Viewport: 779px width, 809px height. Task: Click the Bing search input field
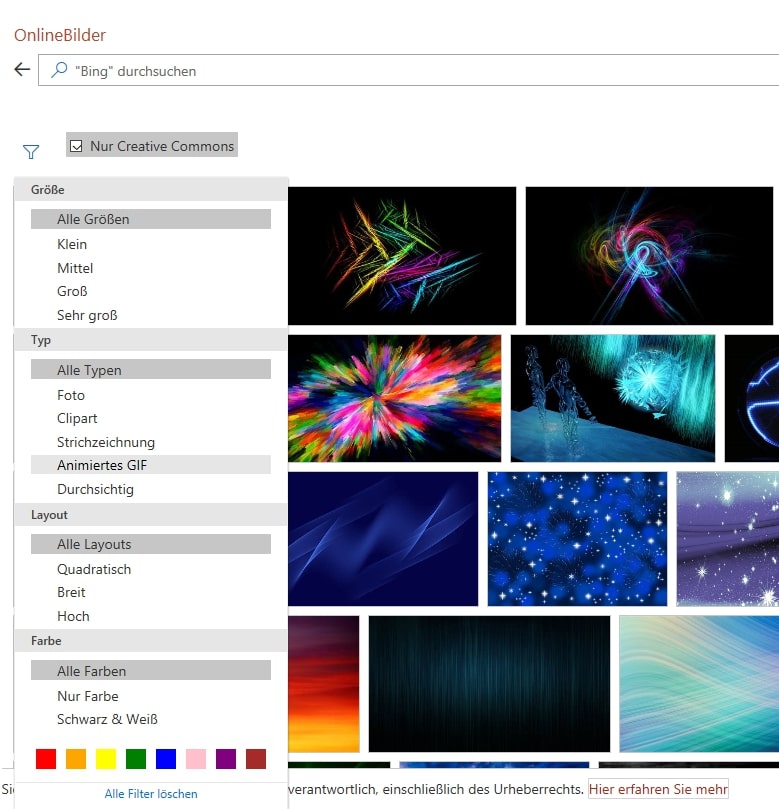click(400, 71)
